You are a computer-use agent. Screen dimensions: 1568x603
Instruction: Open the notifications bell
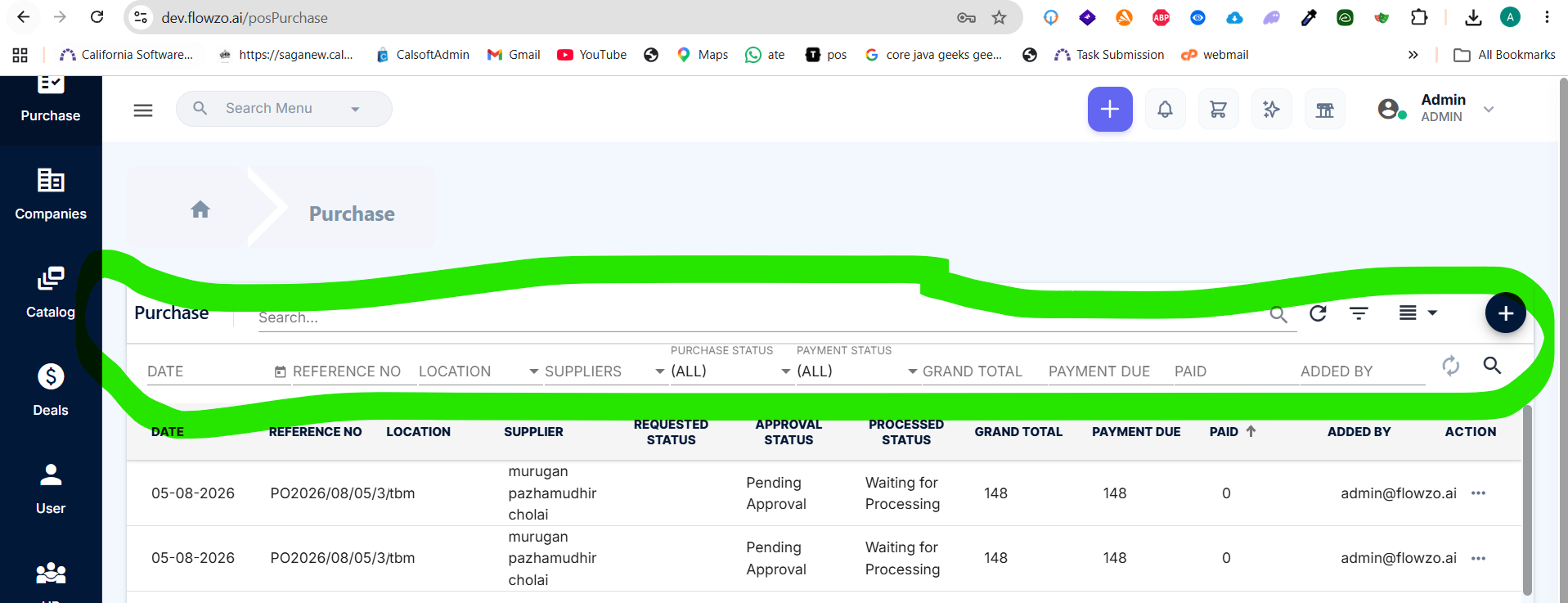(1165, 109)
